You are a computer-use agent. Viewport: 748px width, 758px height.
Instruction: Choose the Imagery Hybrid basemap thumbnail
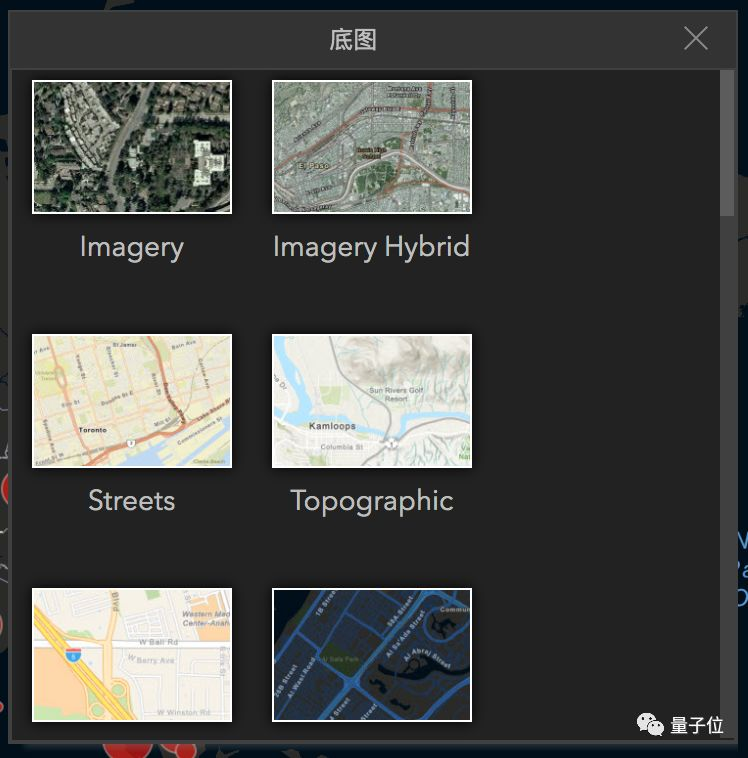point(372,147)
